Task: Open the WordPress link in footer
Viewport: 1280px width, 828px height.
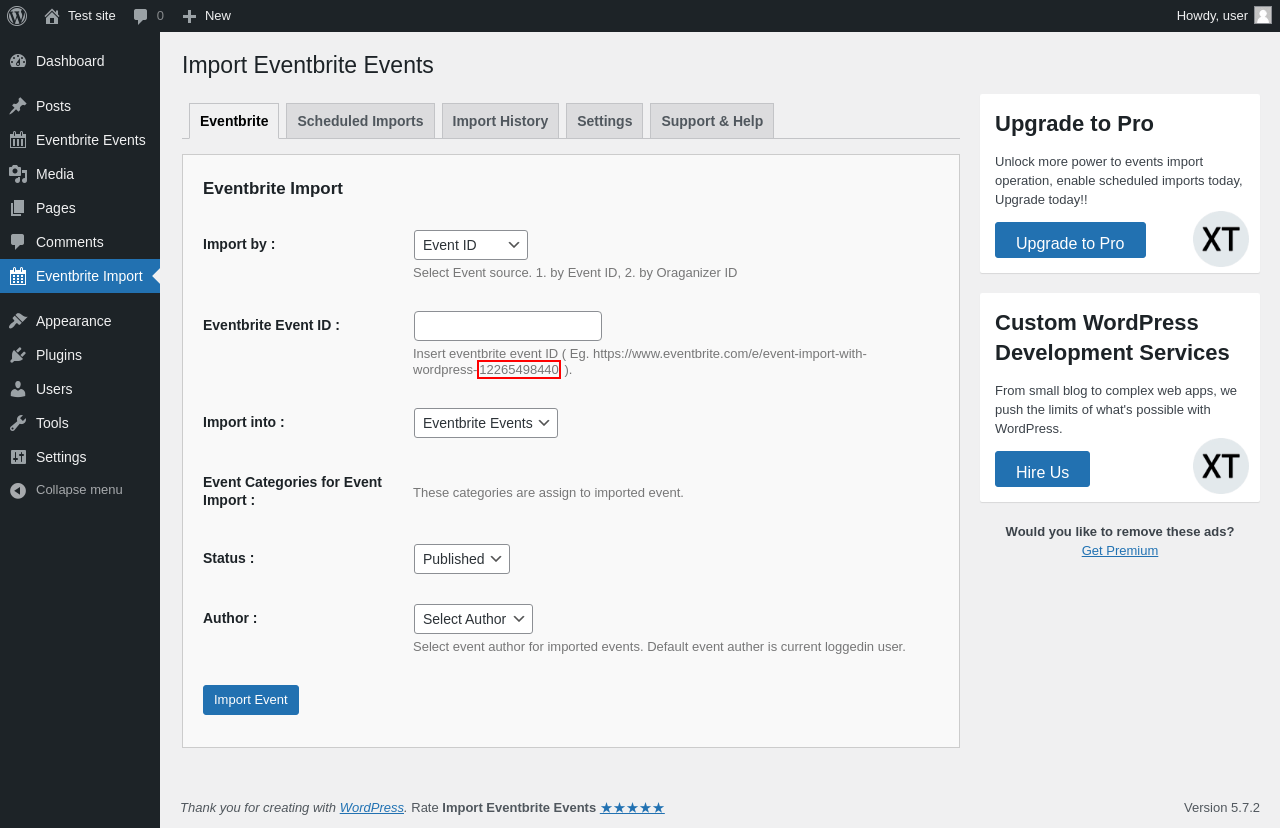Action: 372,807
